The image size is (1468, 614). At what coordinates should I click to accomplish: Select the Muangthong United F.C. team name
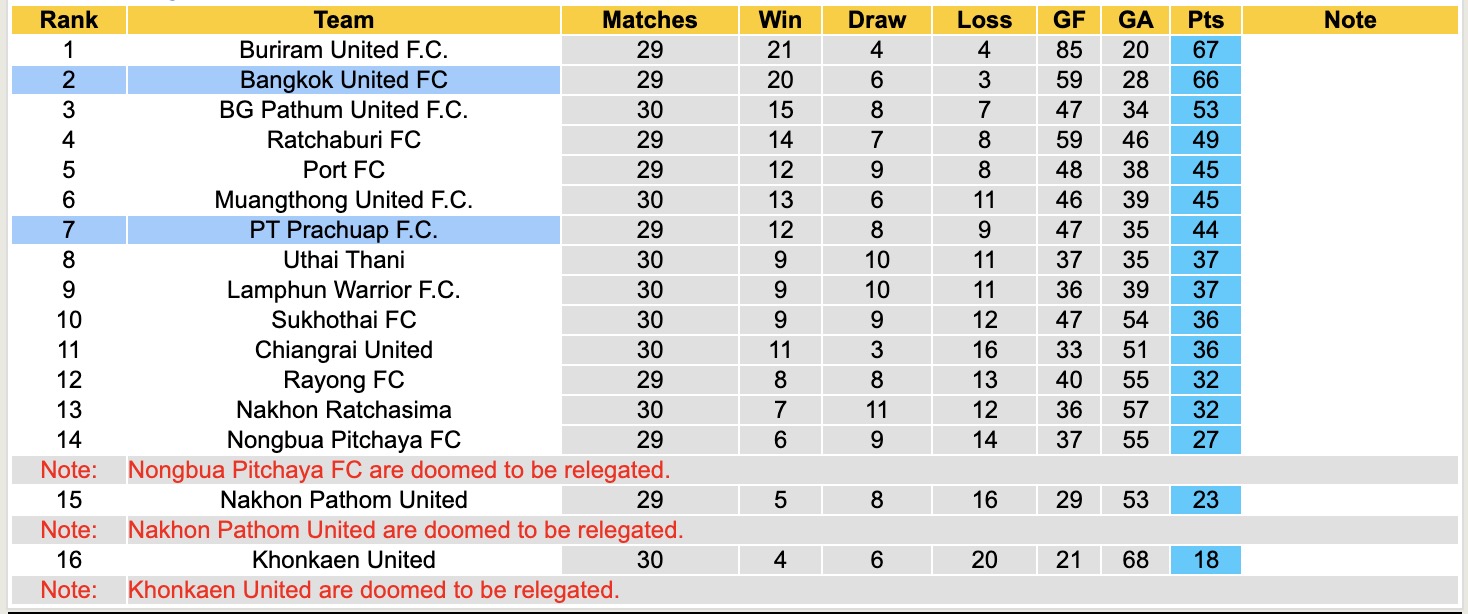[x=343, y=200]
